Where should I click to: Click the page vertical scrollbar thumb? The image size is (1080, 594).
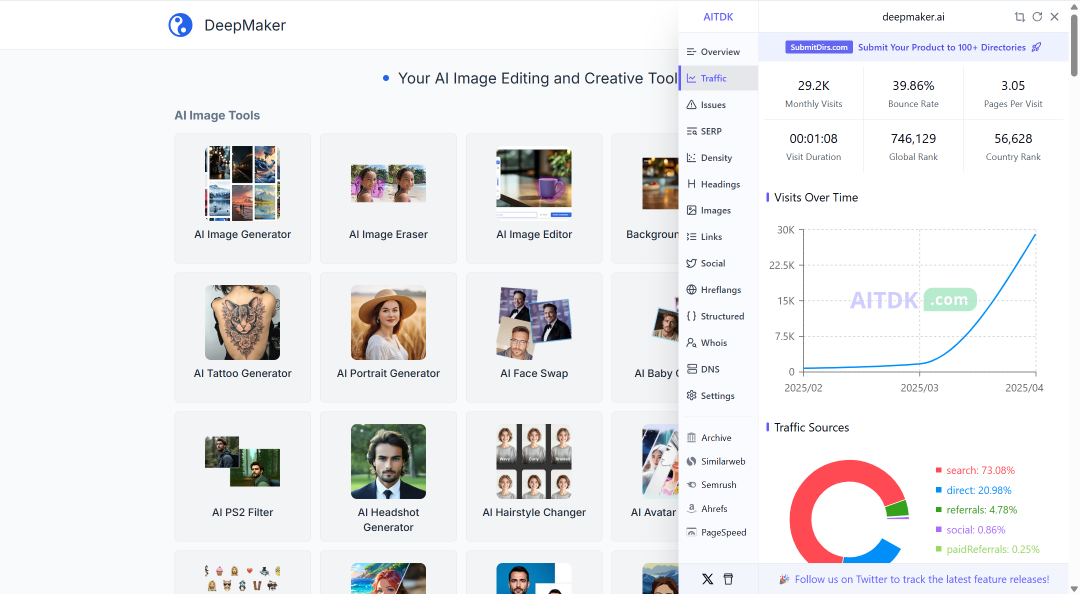[1074, 43]
